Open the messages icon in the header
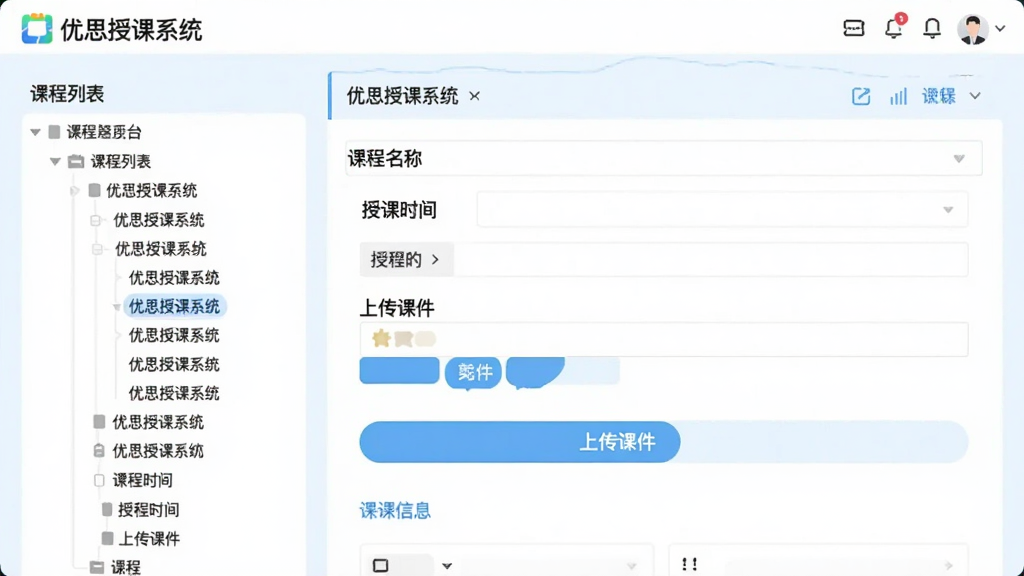Screen dimensions: 1024x576 854,28
